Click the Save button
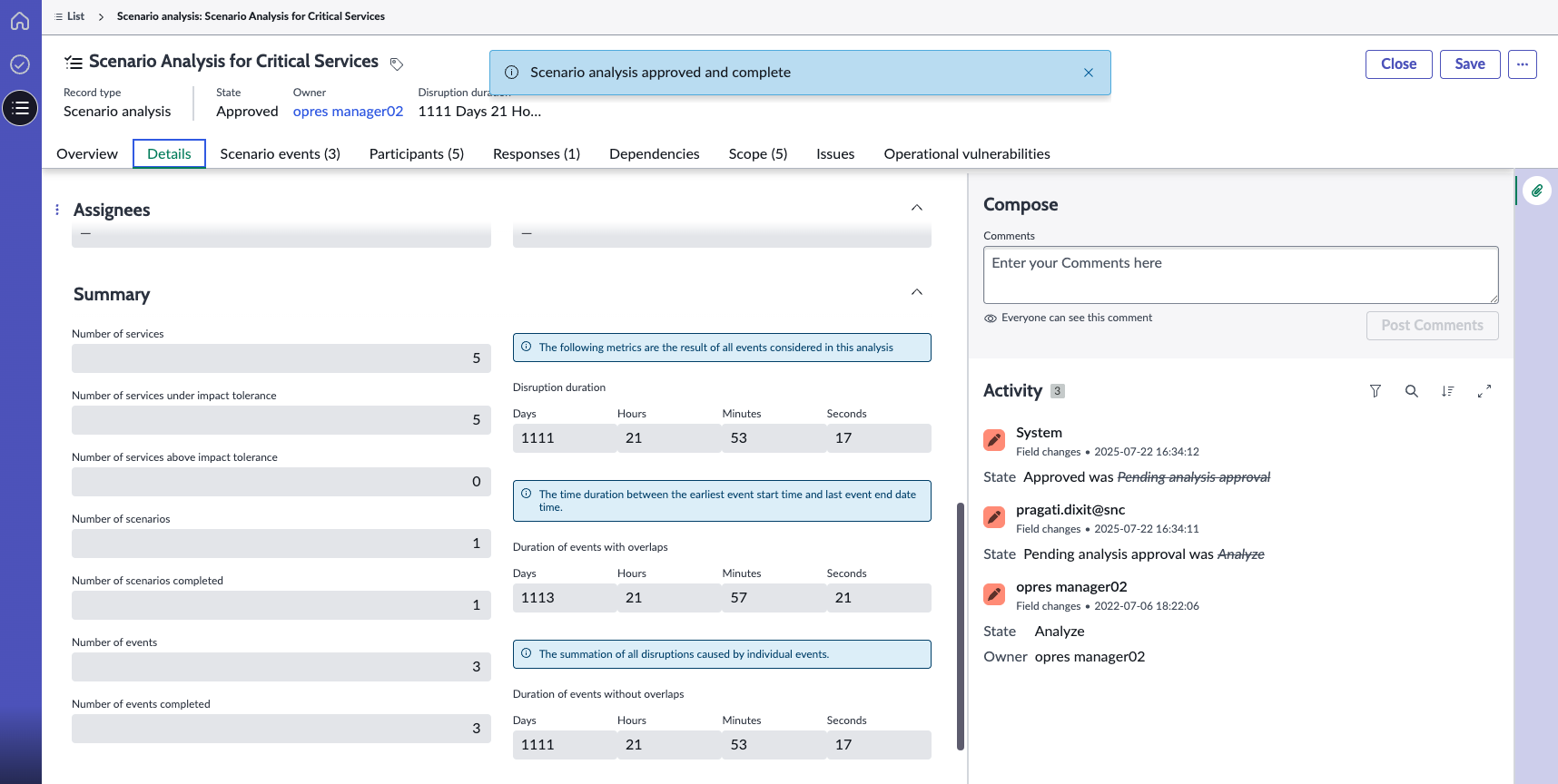1558x784 pixels. pyautogui.click(x=1470, y=64)
